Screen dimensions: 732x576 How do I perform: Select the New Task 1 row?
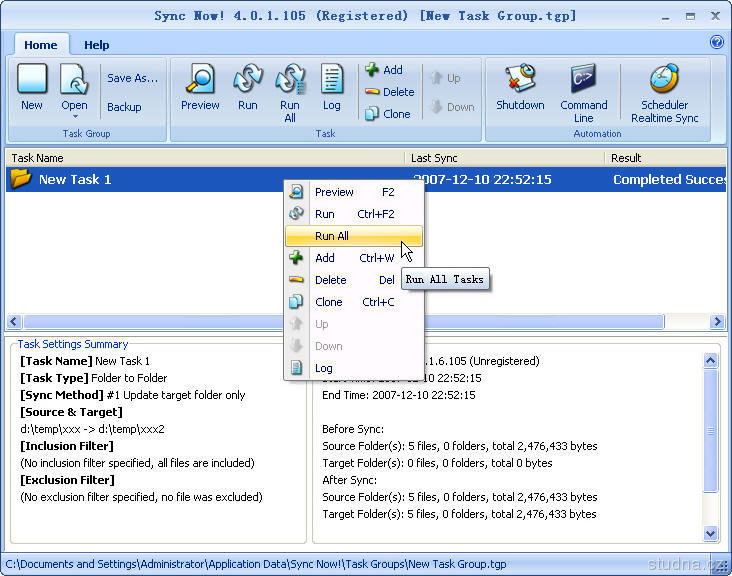(x=140, y=180)
